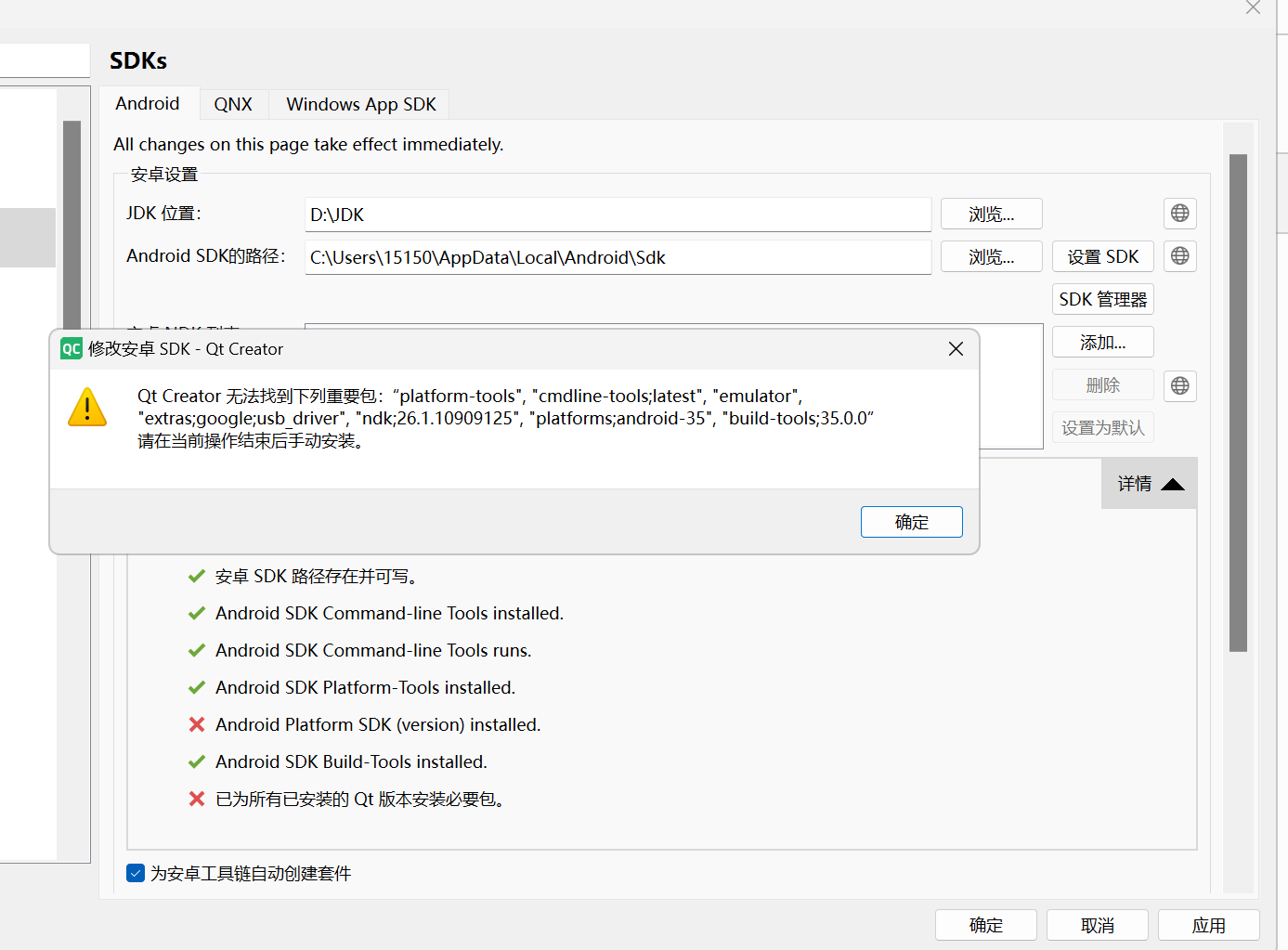Viewport: 1288px width, 950px height.
Task: Click 'Android SDK Command-line Tools installed.' line
Action: click(x=389, y=613)
